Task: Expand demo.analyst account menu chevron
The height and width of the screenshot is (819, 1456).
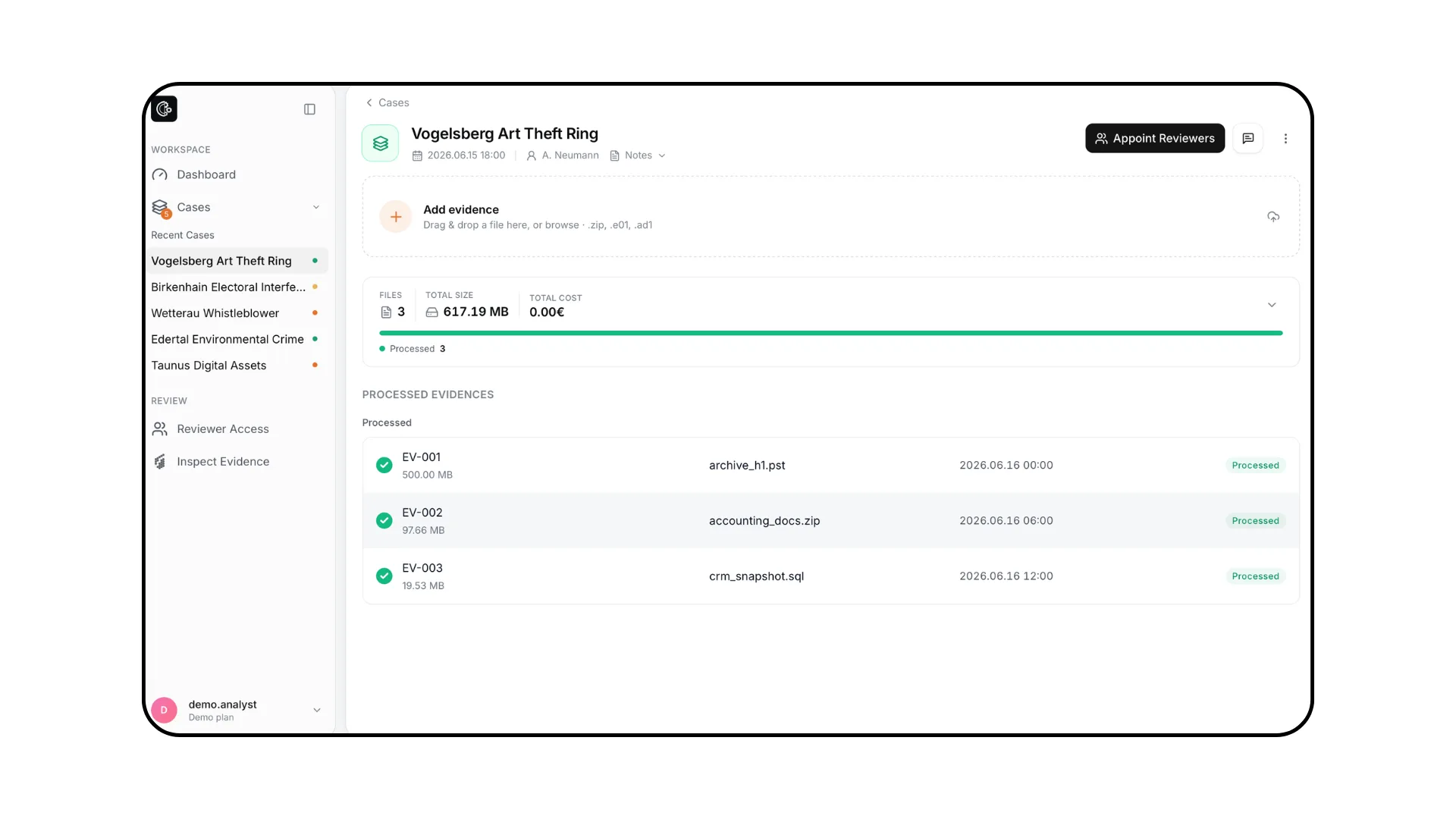Action: [317, 711]
